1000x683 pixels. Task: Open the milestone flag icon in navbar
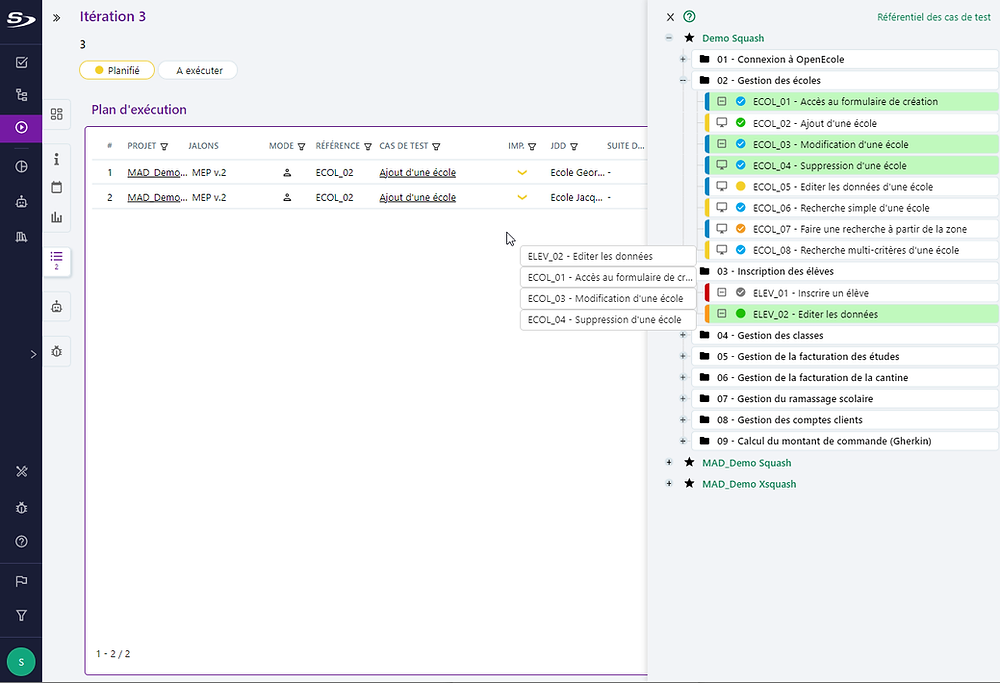[21, 581]
